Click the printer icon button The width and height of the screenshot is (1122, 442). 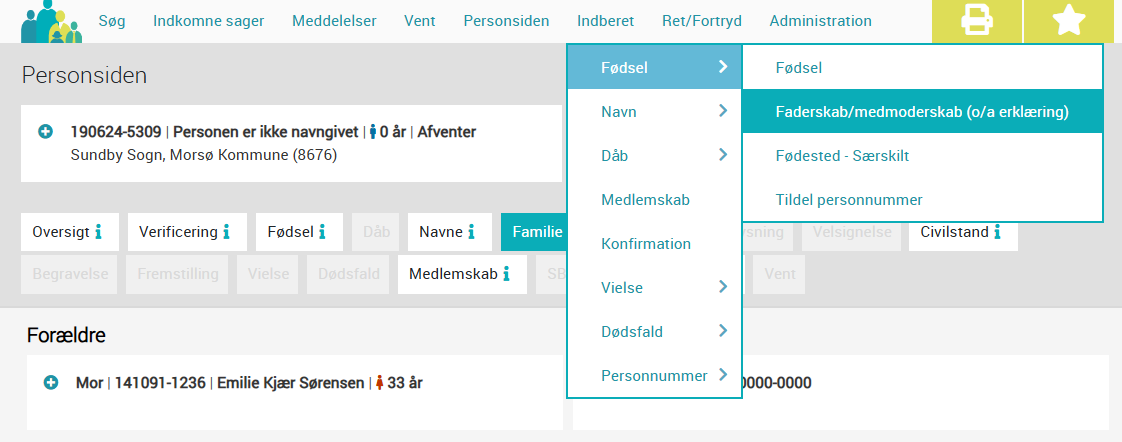(977, 19)
